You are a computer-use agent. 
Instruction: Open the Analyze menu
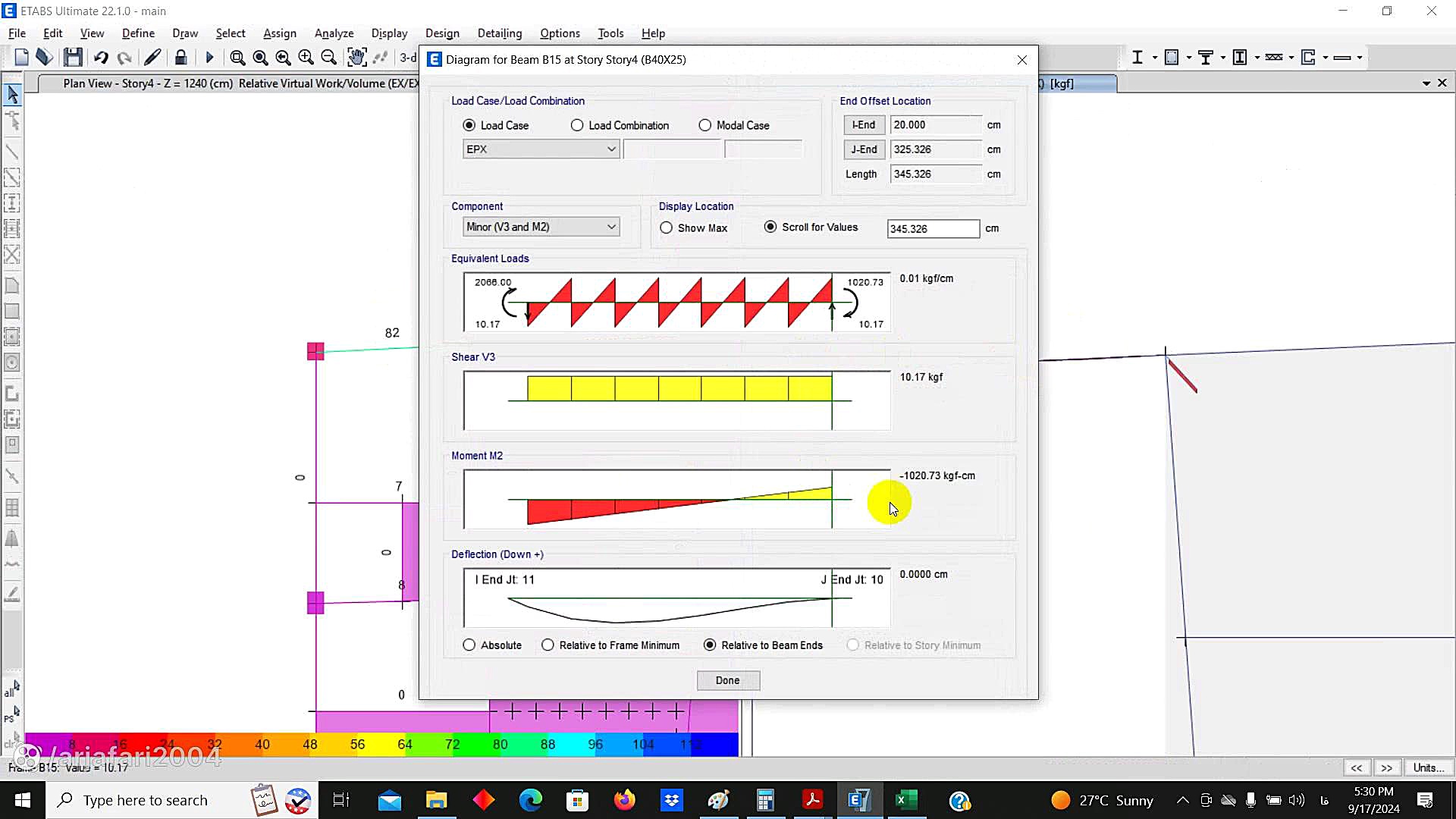click(334, 33)
